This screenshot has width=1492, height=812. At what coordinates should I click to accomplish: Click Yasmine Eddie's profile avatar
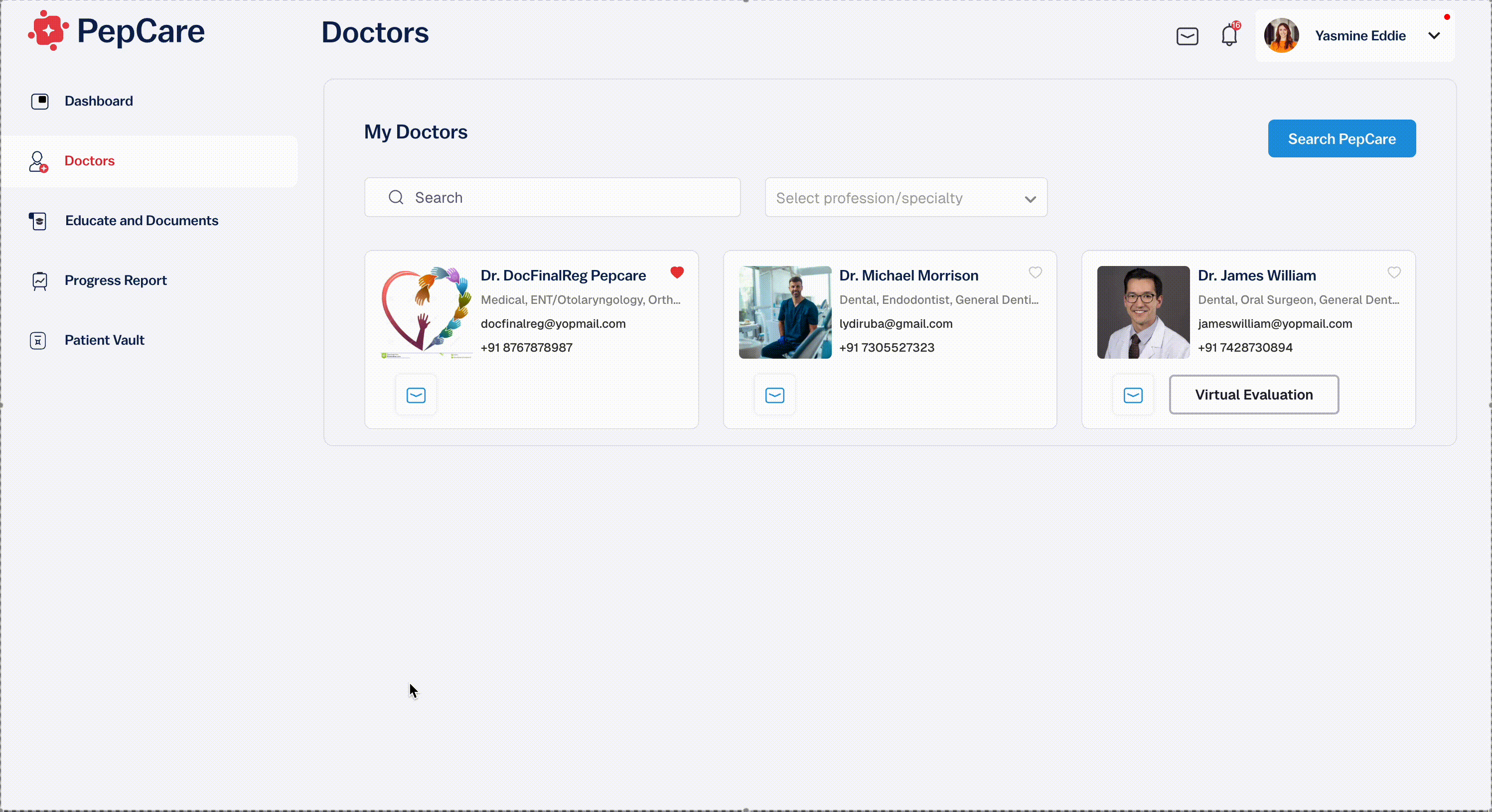[1281, 35]
